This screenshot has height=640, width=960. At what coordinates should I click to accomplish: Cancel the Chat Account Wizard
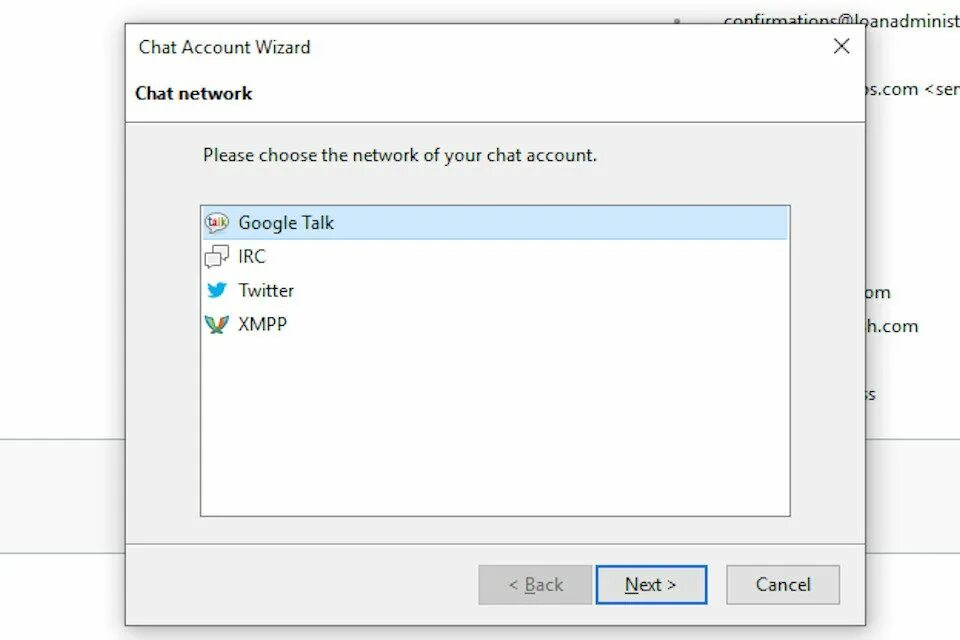point(783,585)
